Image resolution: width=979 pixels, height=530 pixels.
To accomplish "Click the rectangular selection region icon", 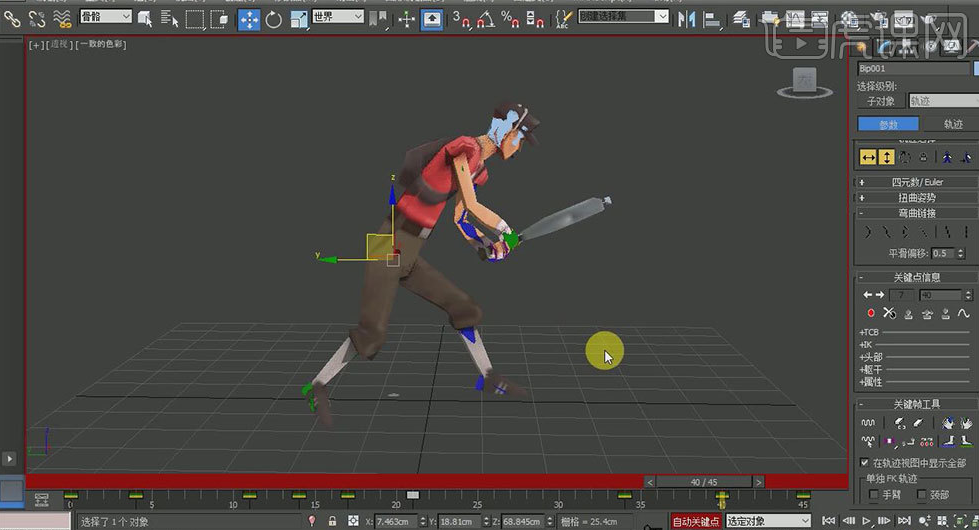I will tap(195, 19).
